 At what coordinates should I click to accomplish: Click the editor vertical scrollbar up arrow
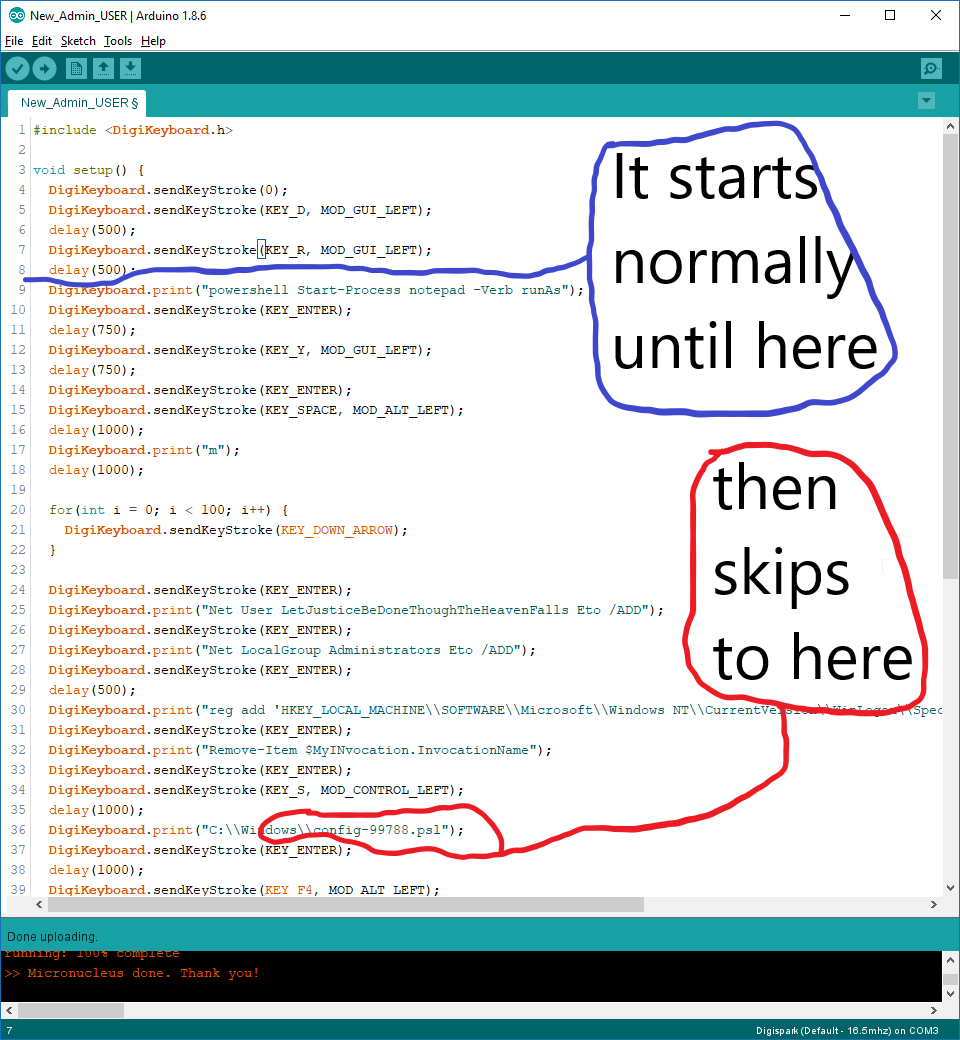coord(950,126)
